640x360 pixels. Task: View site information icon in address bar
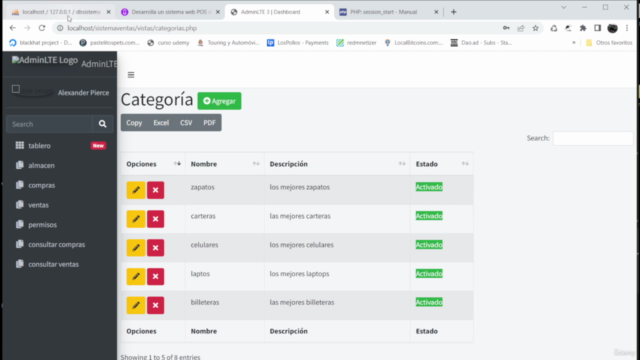(x=60, y=28)
